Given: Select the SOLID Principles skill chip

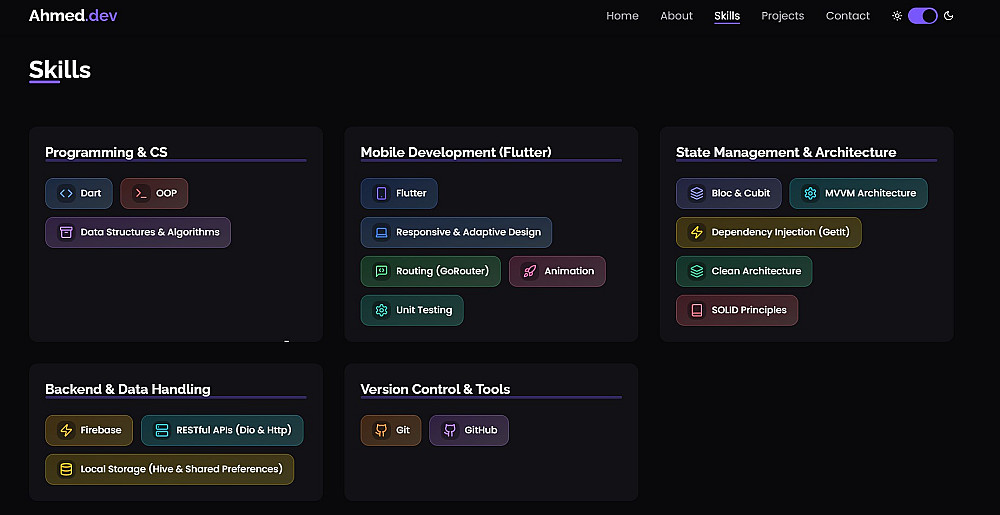Looking at the screenshot, I should tap(737, 310).
